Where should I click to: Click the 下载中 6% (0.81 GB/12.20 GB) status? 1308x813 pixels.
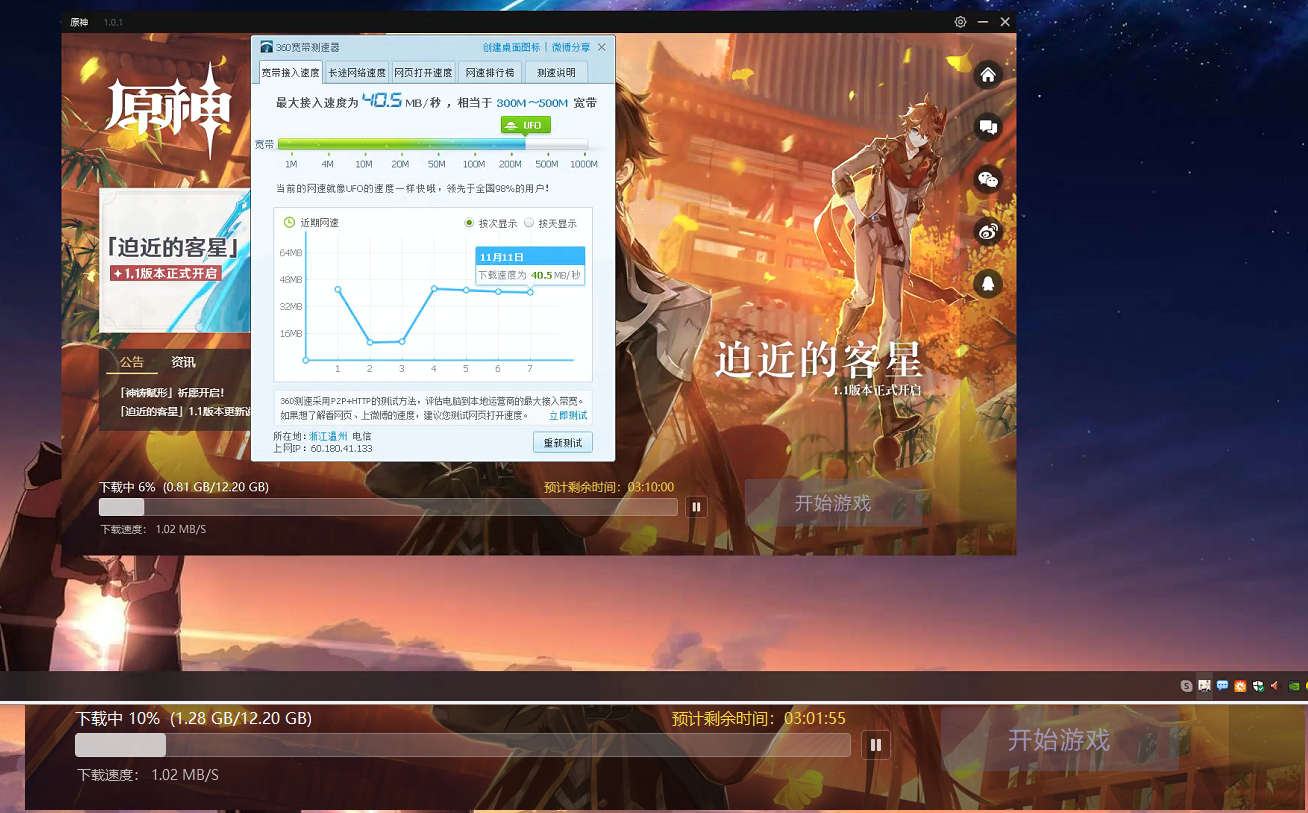click(x=183, y=487)
